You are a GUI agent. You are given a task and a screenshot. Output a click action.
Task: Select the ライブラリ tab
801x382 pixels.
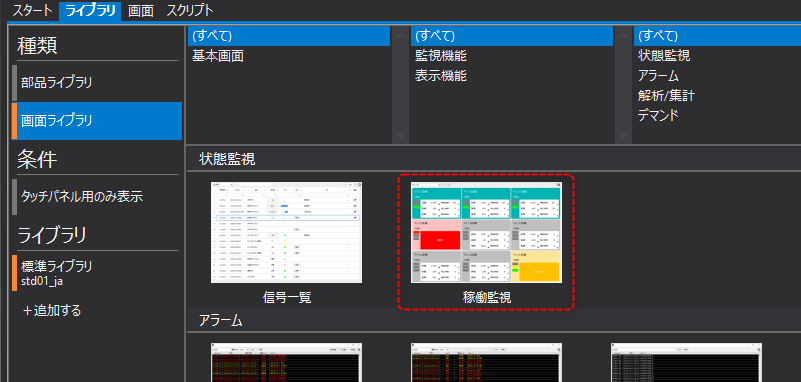pos(90,10)
